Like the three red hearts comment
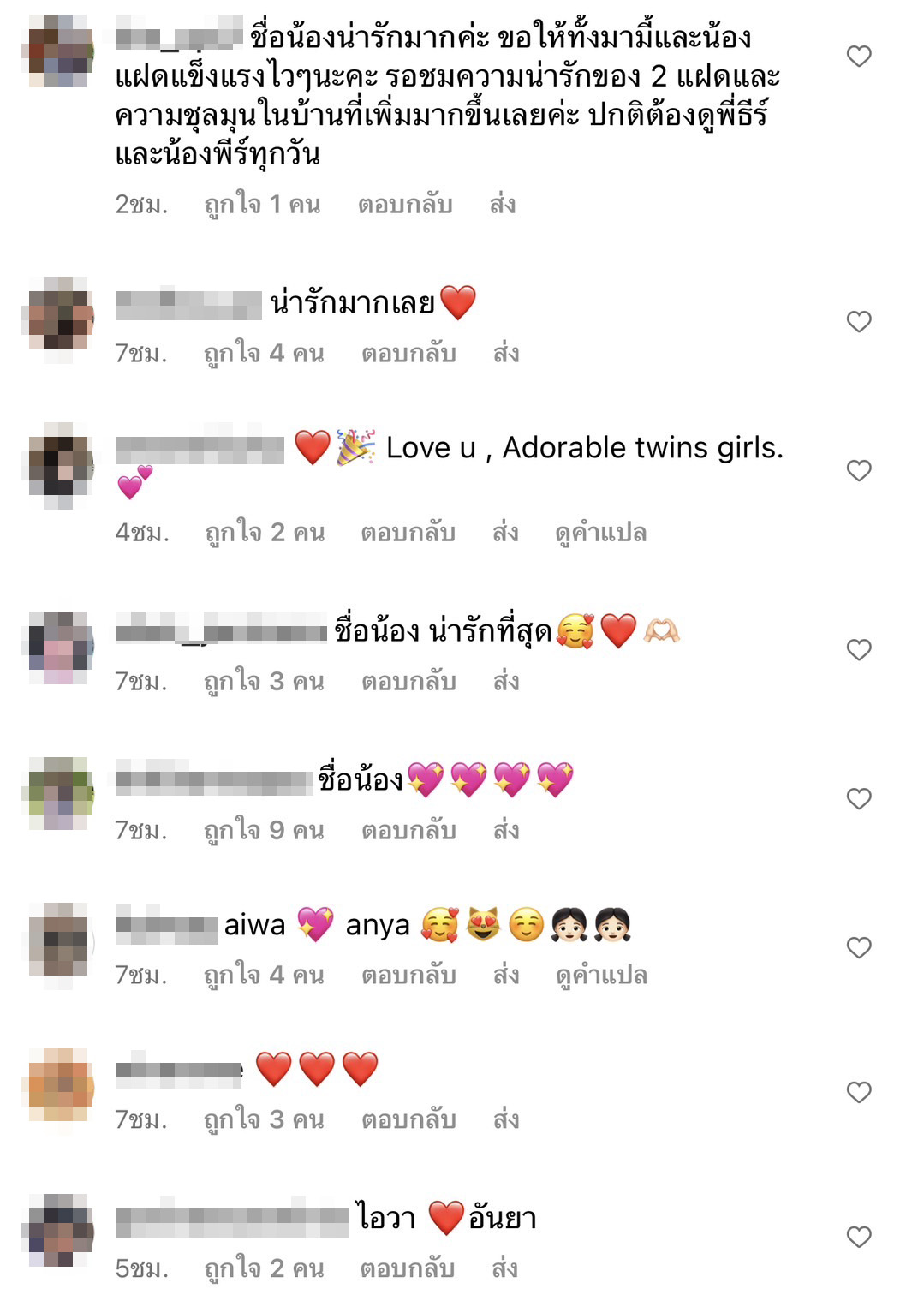The image size is (924, 1301). (x=858, y=1093)
